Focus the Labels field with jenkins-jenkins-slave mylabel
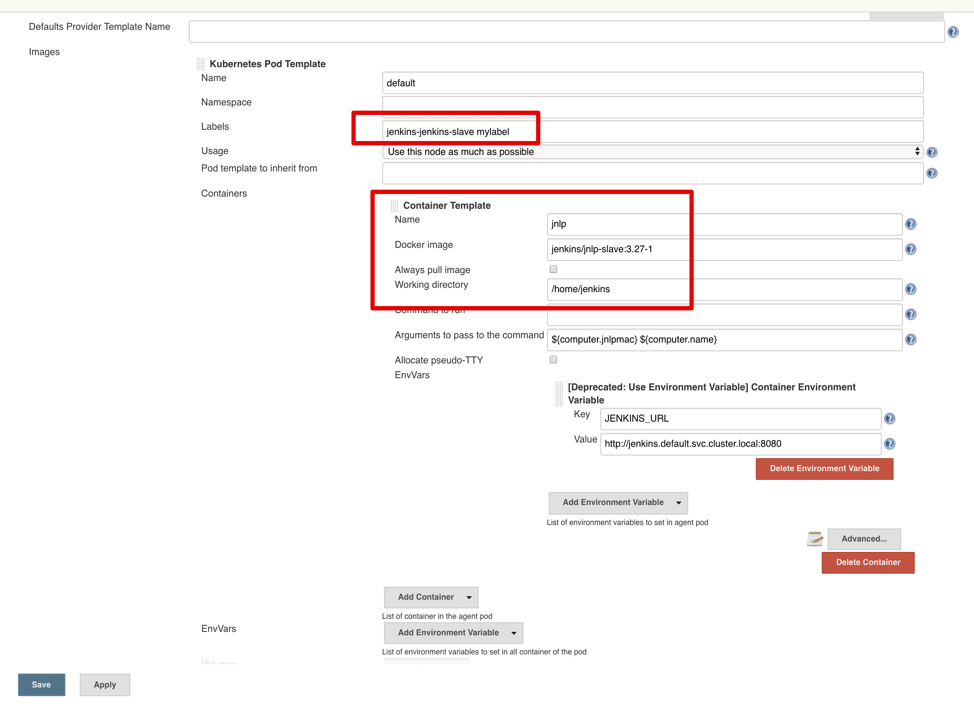 pos(652,132)
